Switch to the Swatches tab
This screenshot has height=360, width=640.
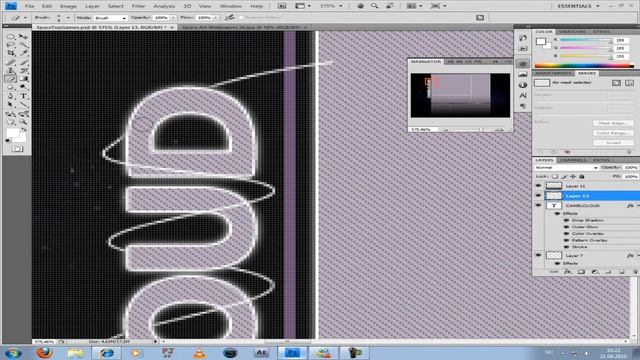[572, 31]
